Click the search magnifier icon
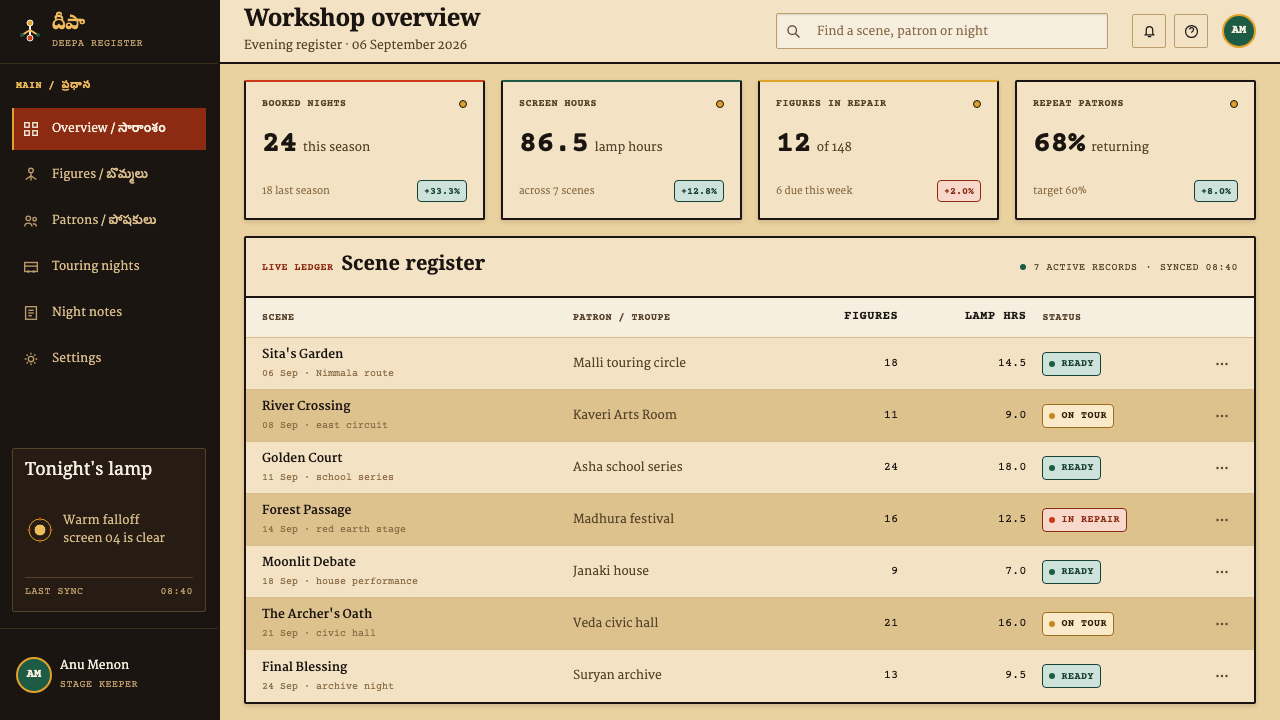 coord(793,31)
